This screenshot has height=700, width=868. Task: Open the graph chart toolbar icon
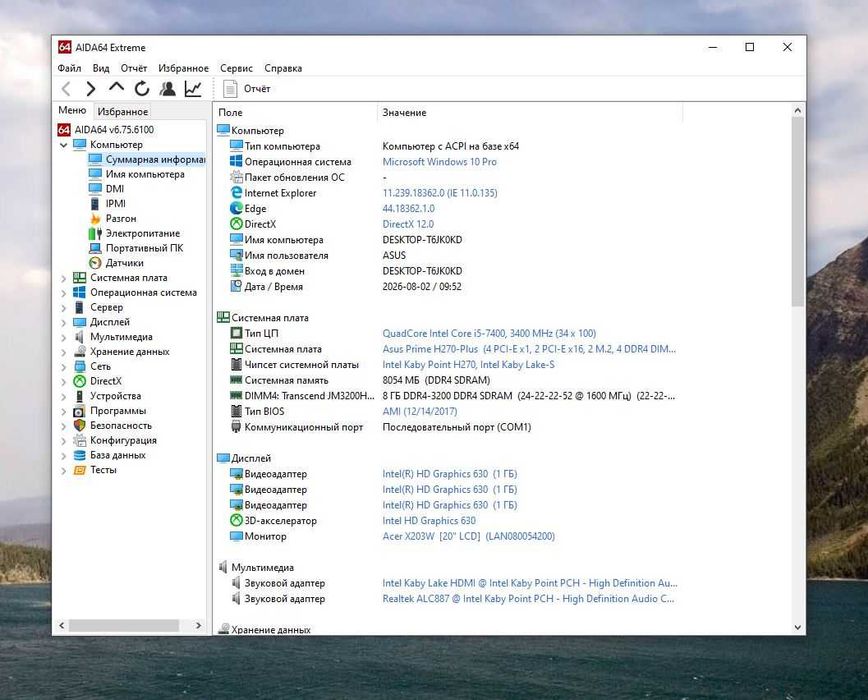[193, 89]
